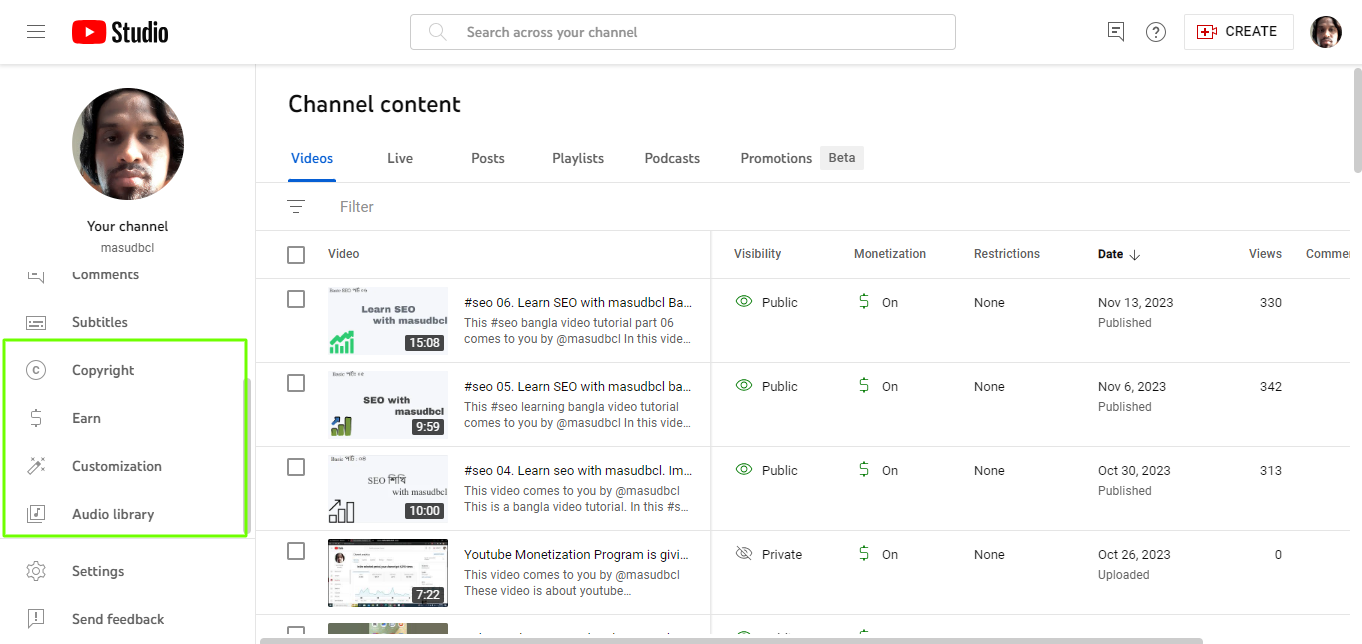Click the search magnifier icon
Image resolution: width=1362 pixels, height=644 pixels.
pos(437,32)
